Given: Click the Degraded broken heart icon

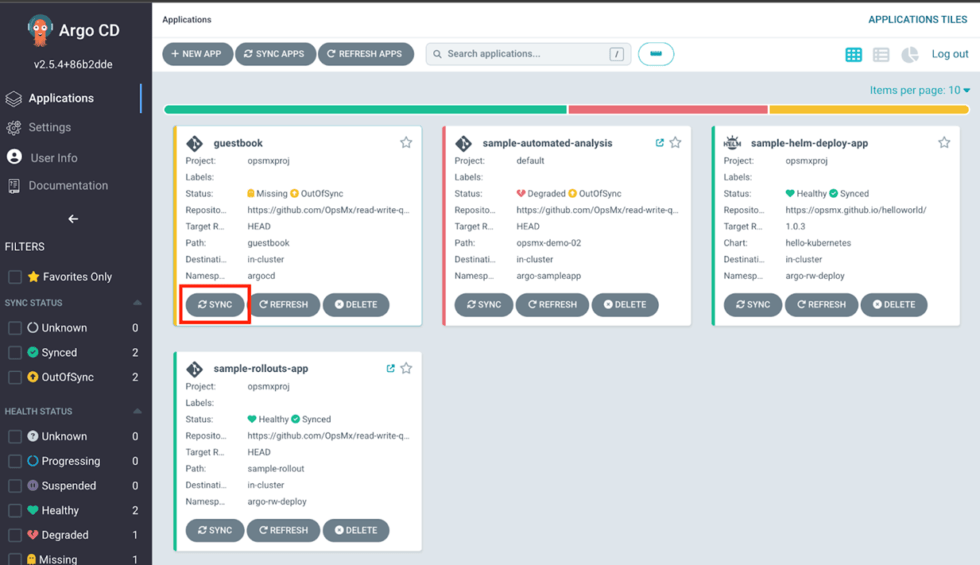Looking at the screenshot, I should click(521, 193).
